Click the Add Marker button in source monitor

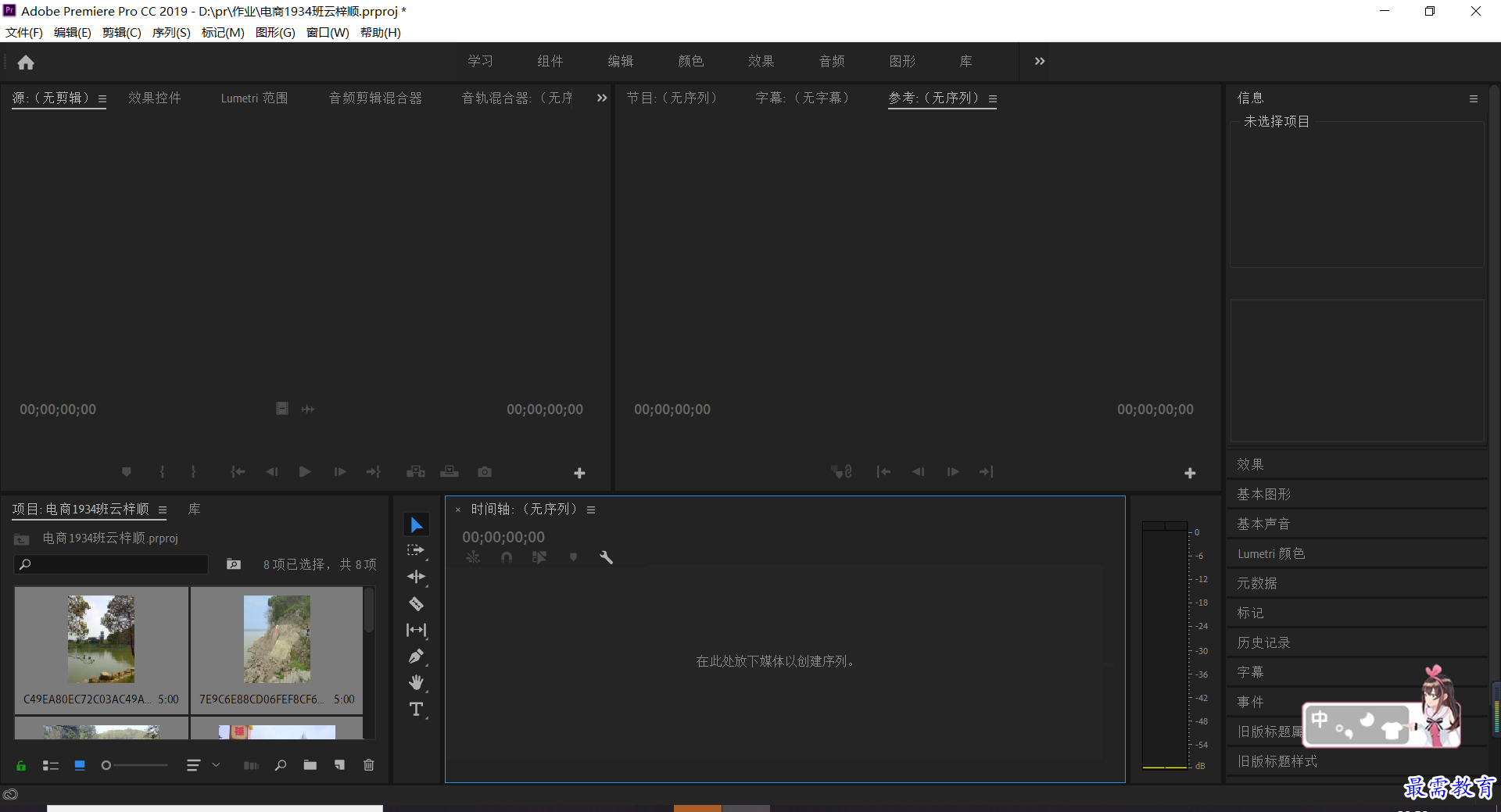click(126, 472)
